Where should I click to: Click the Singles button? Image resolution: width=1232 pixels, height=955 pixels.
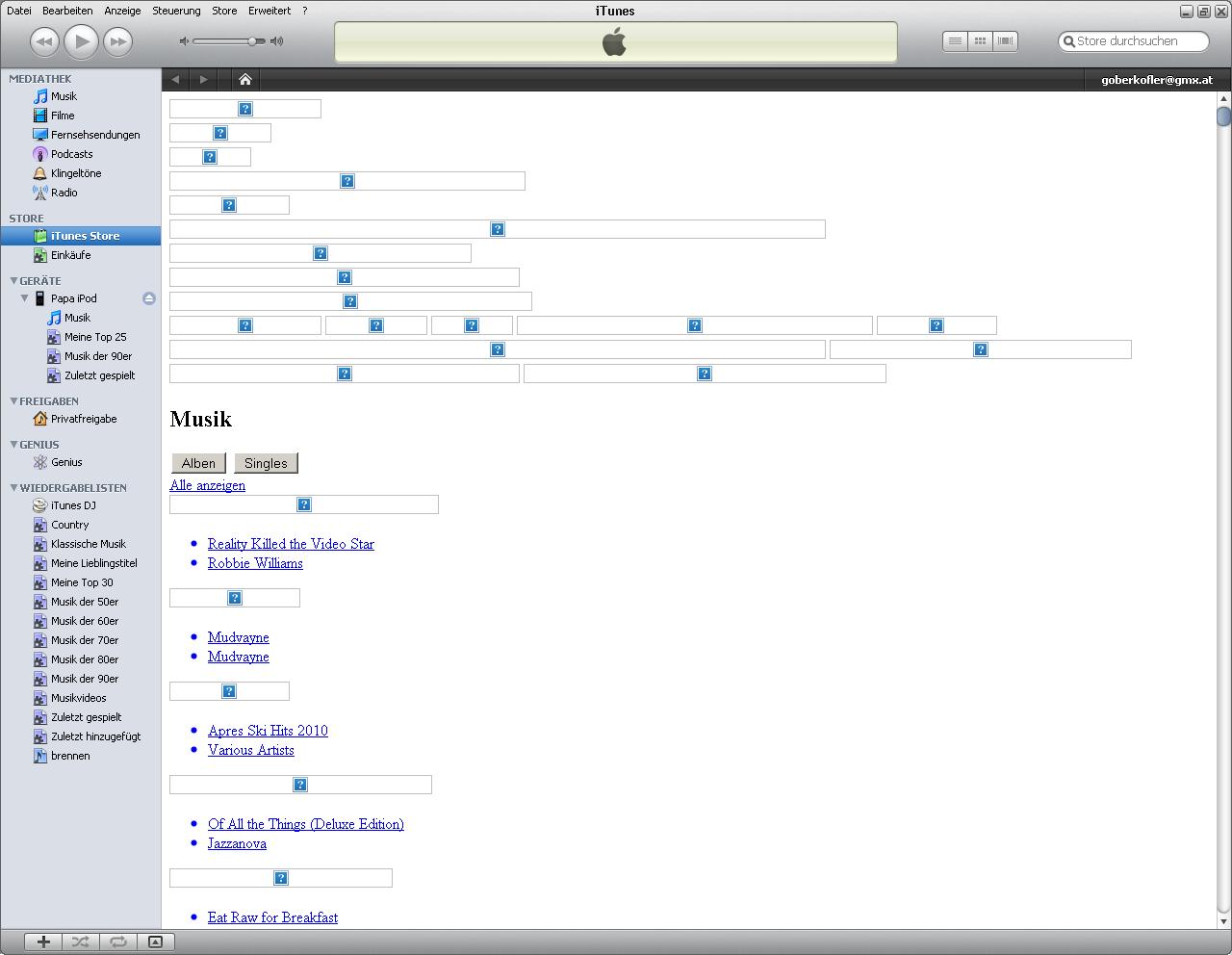(266, 463)
